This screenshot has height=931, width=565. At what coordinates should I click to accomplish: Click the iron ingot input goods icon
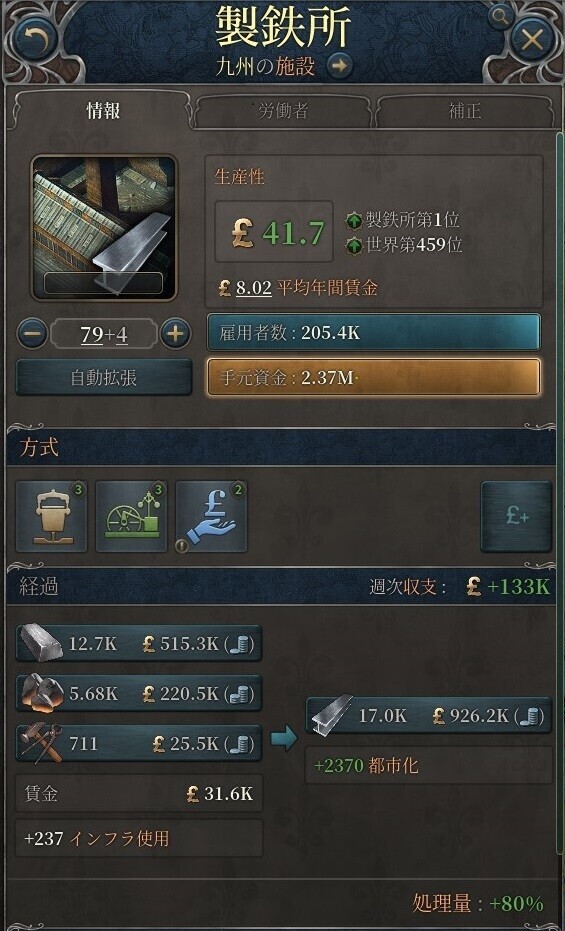[41, 644]
